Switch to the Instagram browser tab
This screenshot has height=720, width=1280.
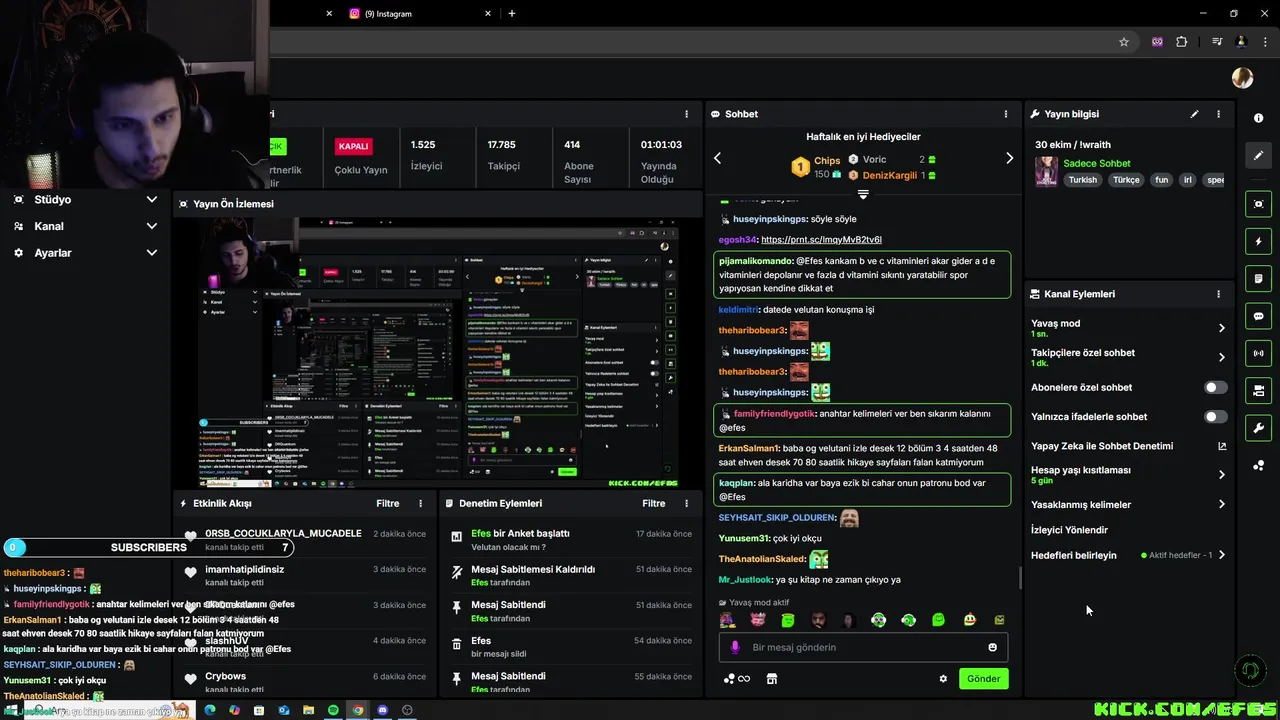point(420,14)
